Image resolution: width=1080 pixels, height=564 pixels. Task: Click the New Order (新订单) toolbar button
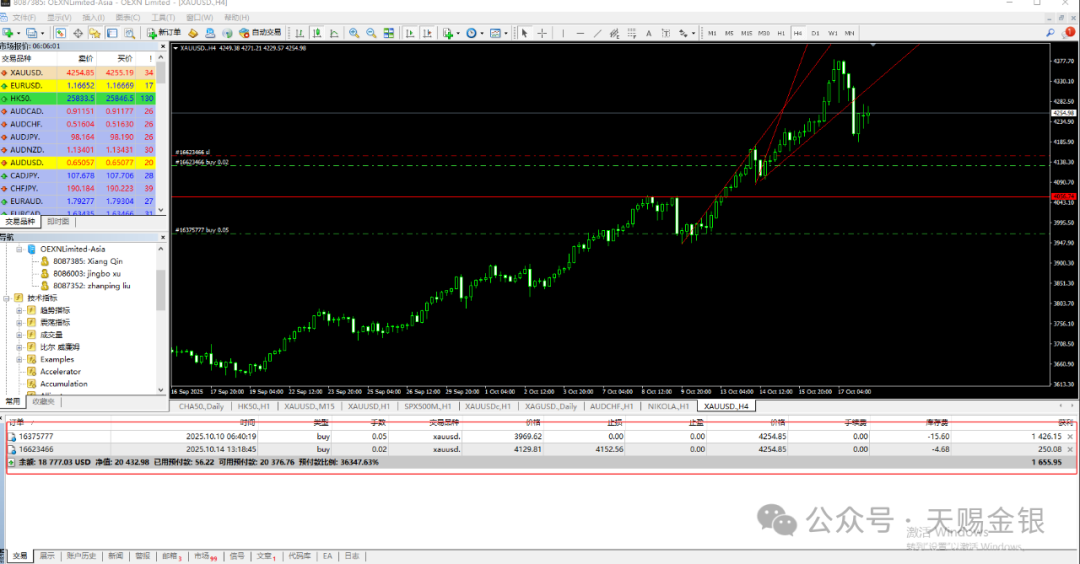[168, 33]
